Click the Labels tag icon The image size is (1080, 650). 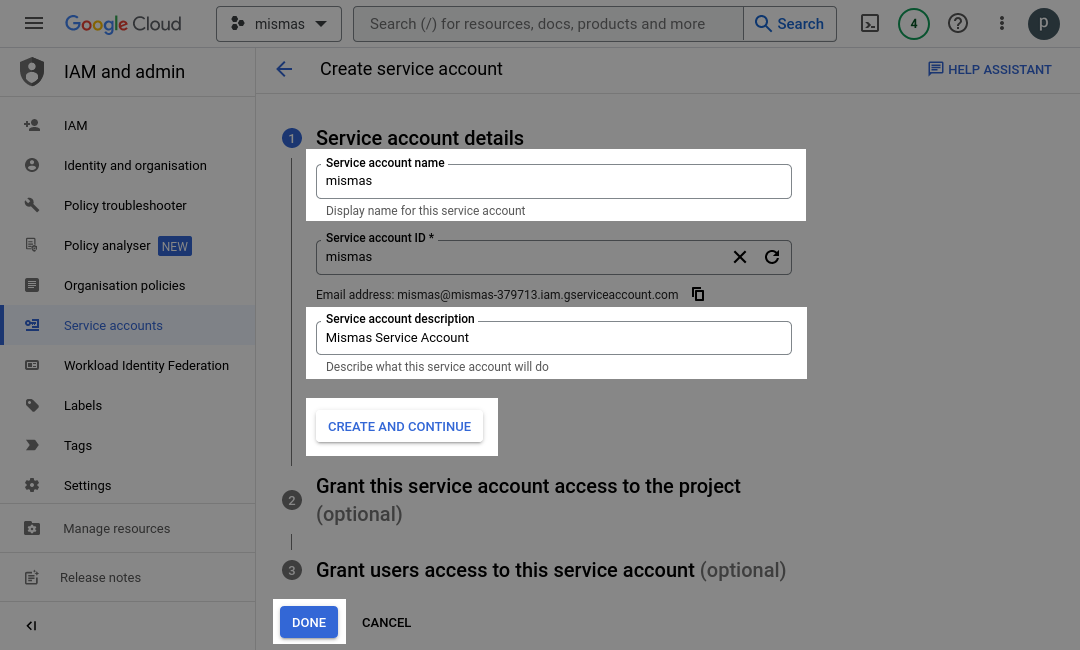(32, 405)
